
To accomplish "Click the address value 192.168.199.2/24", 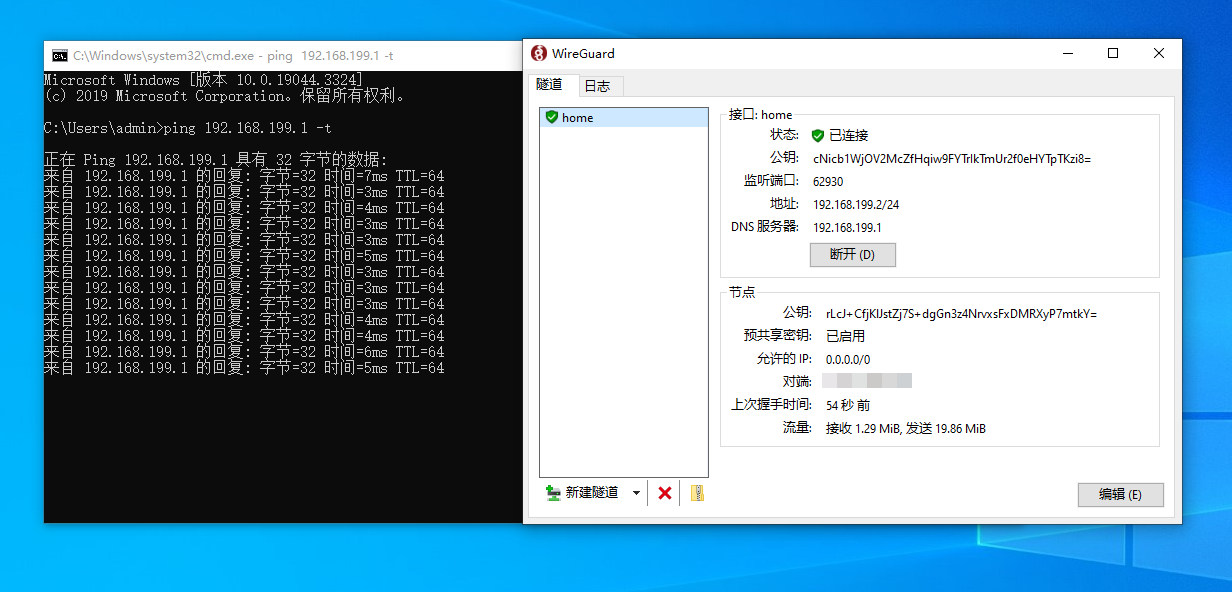I will click(856, 204).
